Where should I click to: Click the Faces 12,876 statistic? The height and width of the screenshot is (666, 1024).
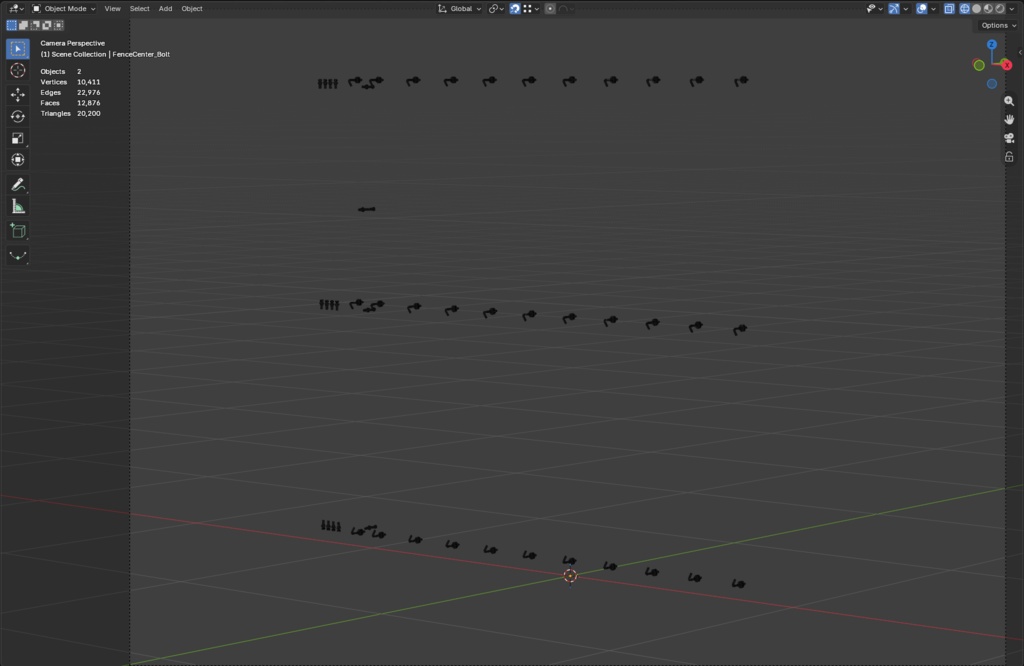pos(71,103)
